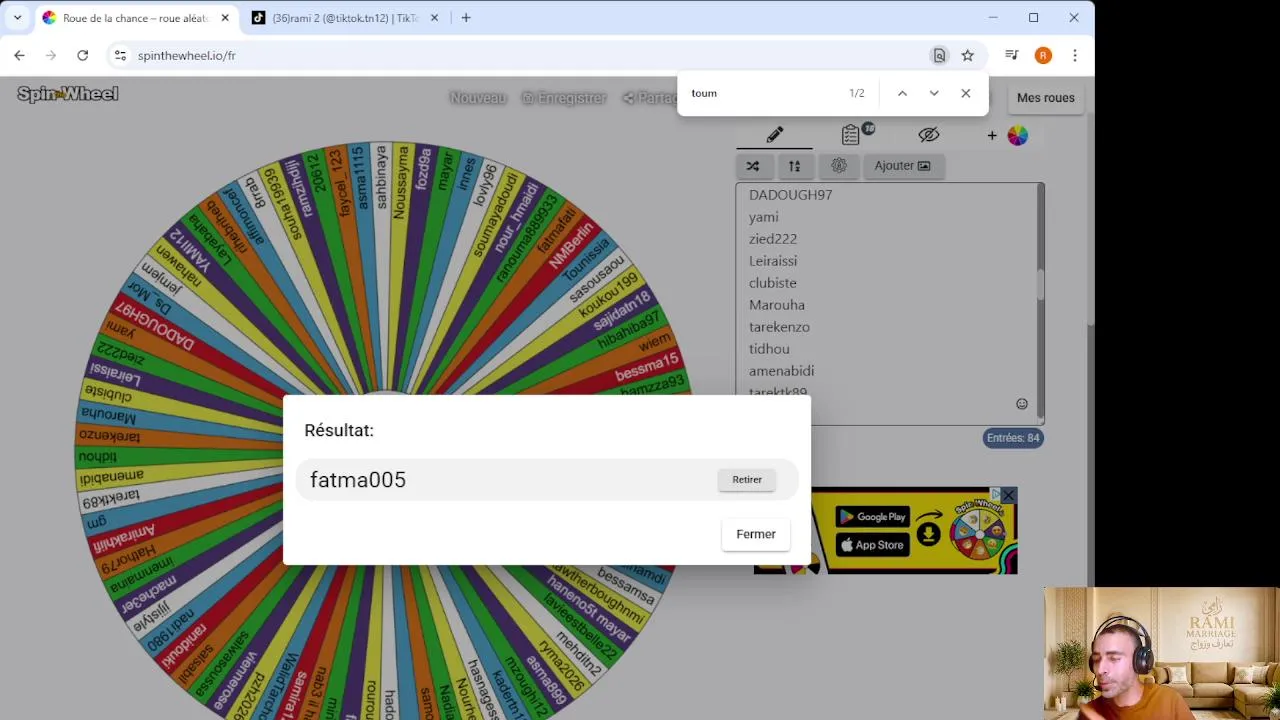Open the media control icon in toolbar
Viewport: 1280px width, 720px height.
pos(1012,56)
